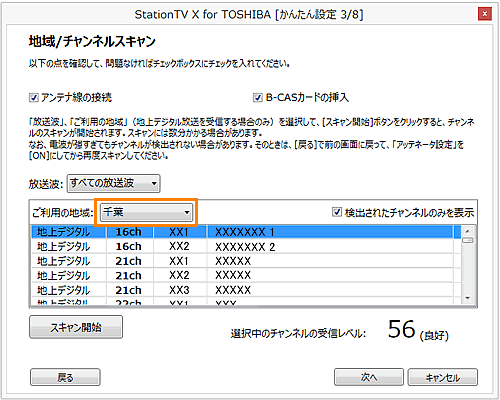Close the StationTV X setup window
Image resolution: width=500 pixels, height=400 pixels.
485,14
